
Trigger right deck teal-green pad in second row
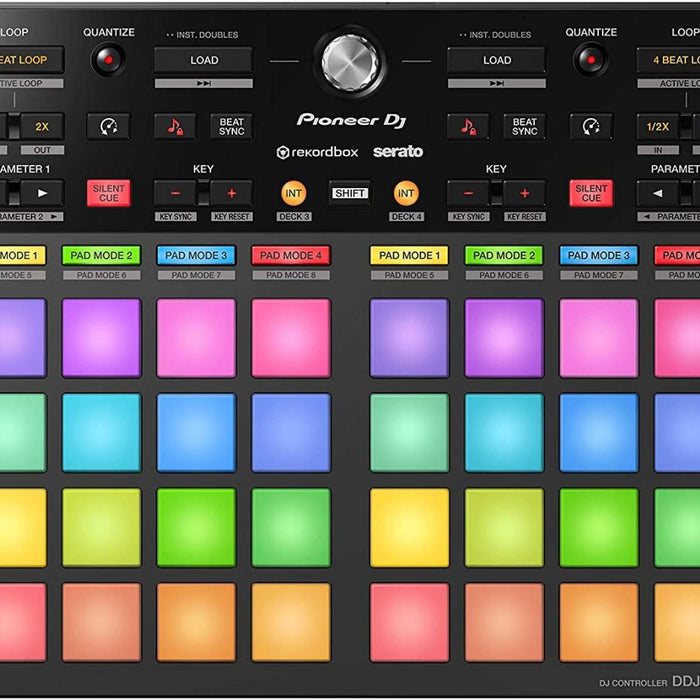coord(409,433)
